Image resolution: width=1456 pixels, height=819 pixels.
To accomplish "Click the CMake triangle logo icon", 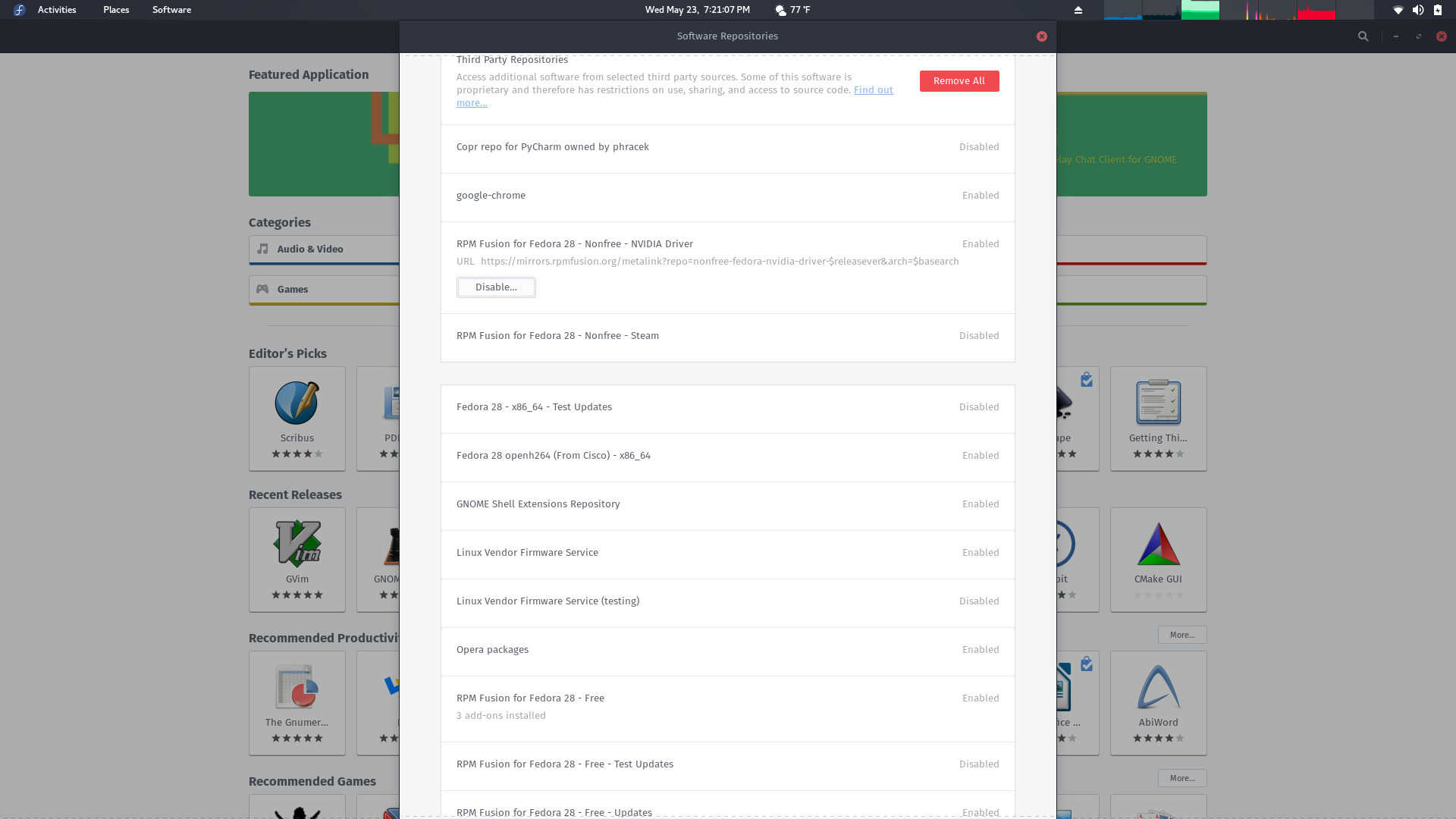I will tap(1158, 544).
